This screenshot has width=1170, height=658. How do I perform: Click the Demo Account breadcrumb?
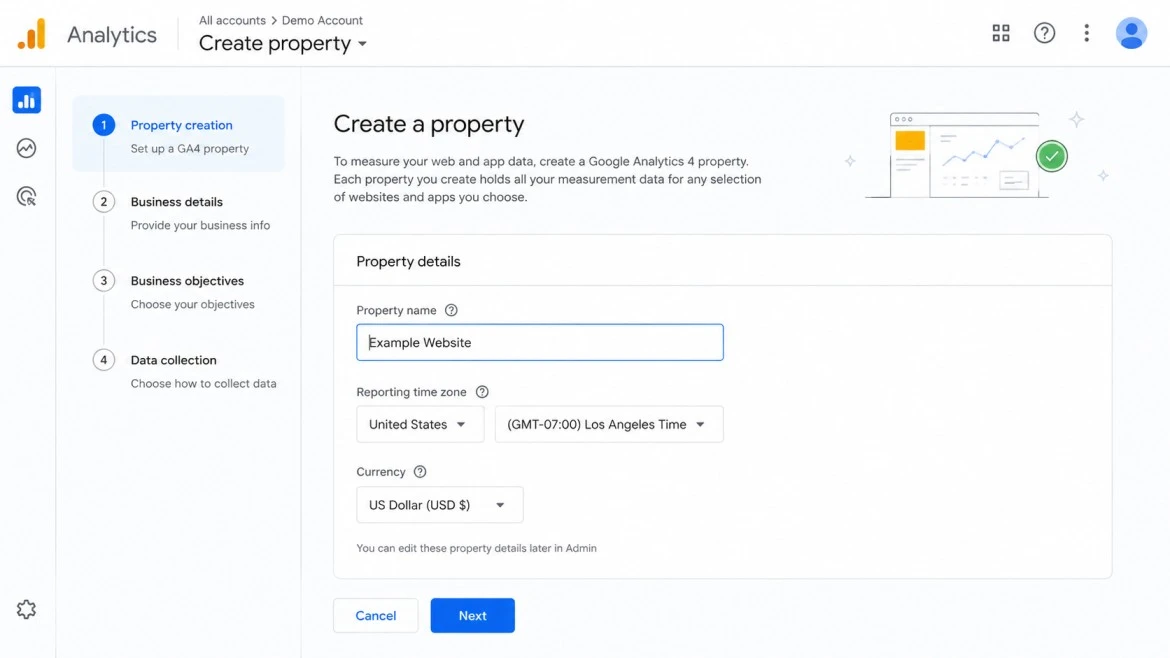[322, 20]
